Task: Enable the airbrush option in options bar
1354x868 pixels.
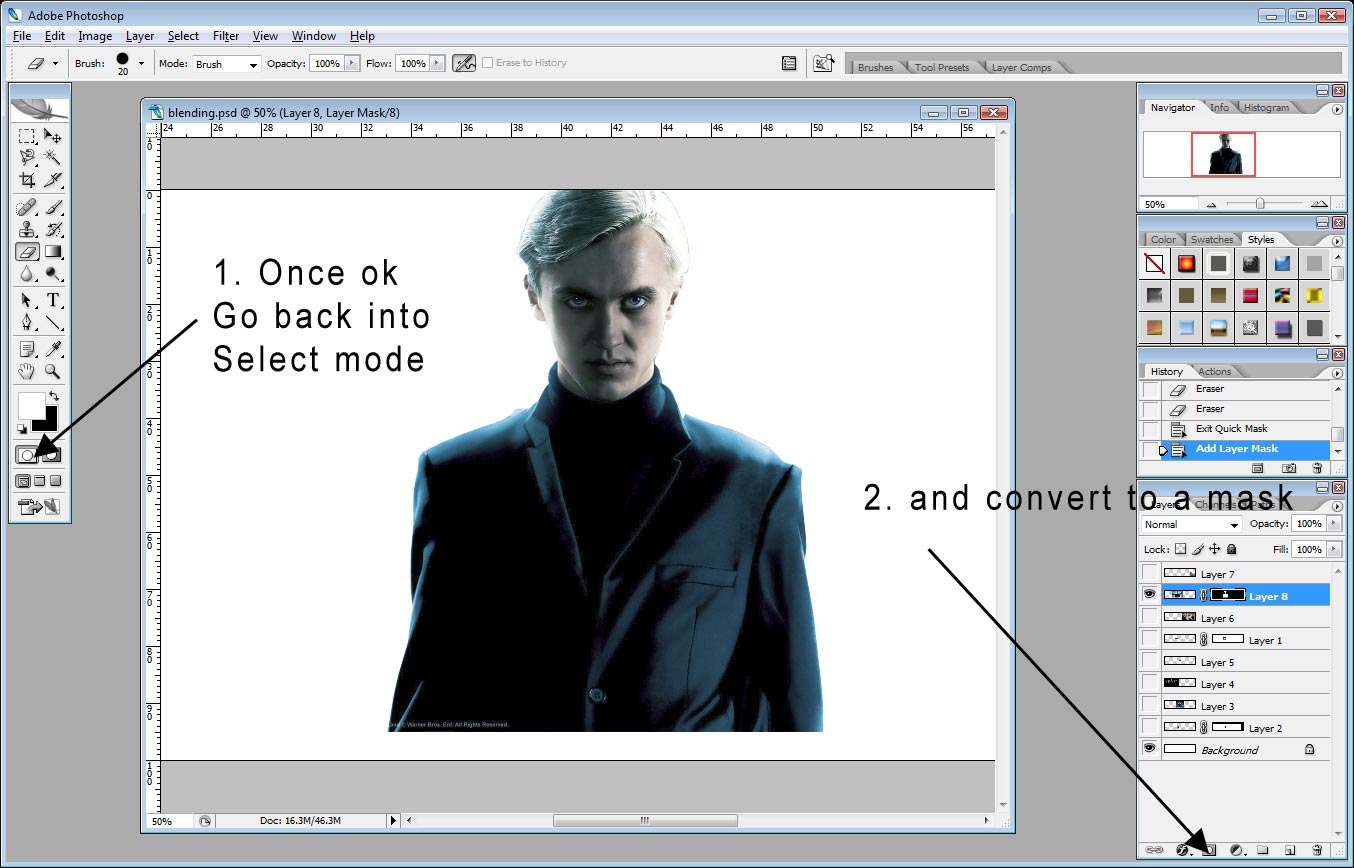Action: point(464,63)
